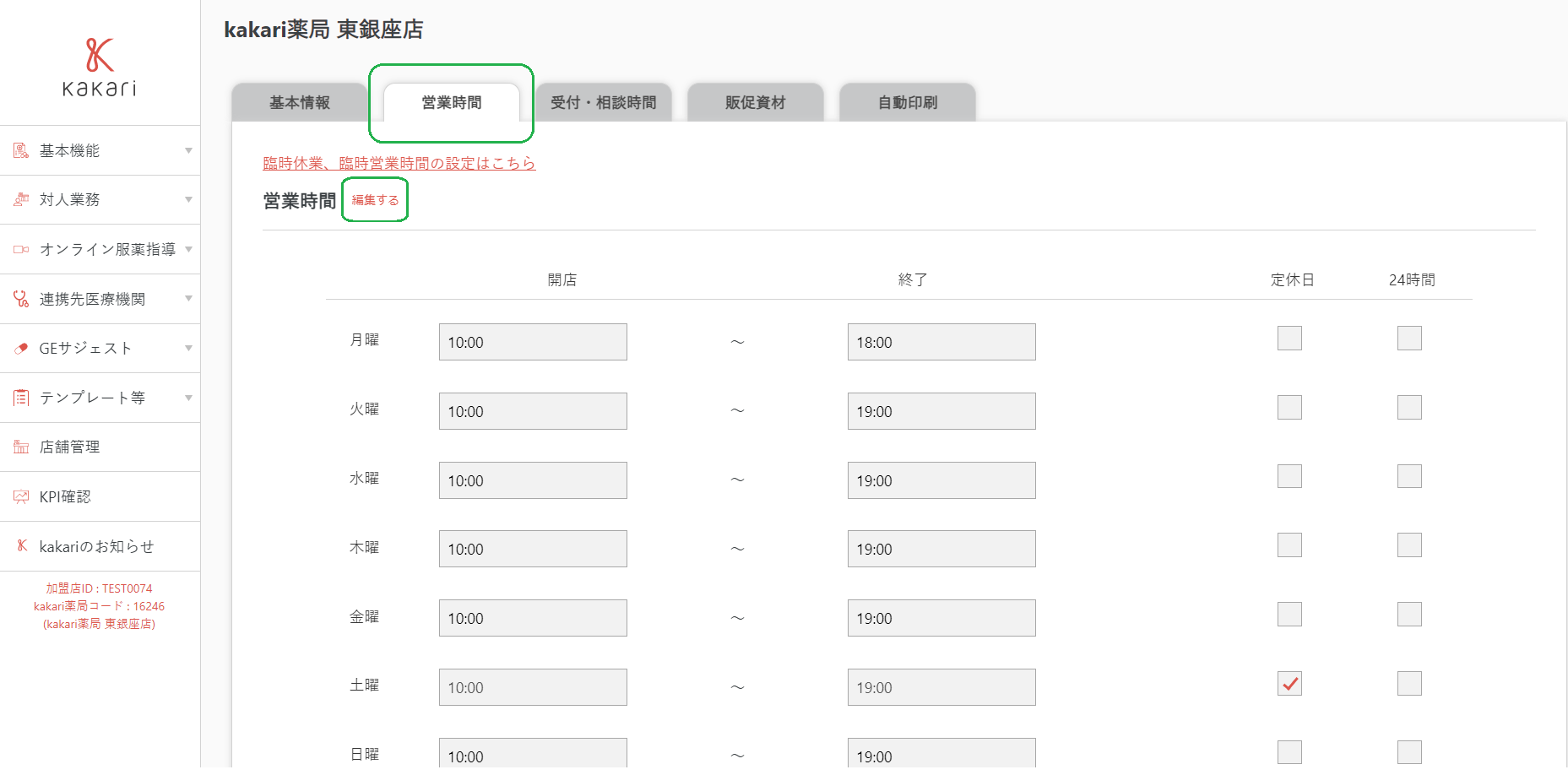Click the kakari薬局コード: 16246 text
This screenshot has width=1568, height=775.
click(x=99, y=606)
